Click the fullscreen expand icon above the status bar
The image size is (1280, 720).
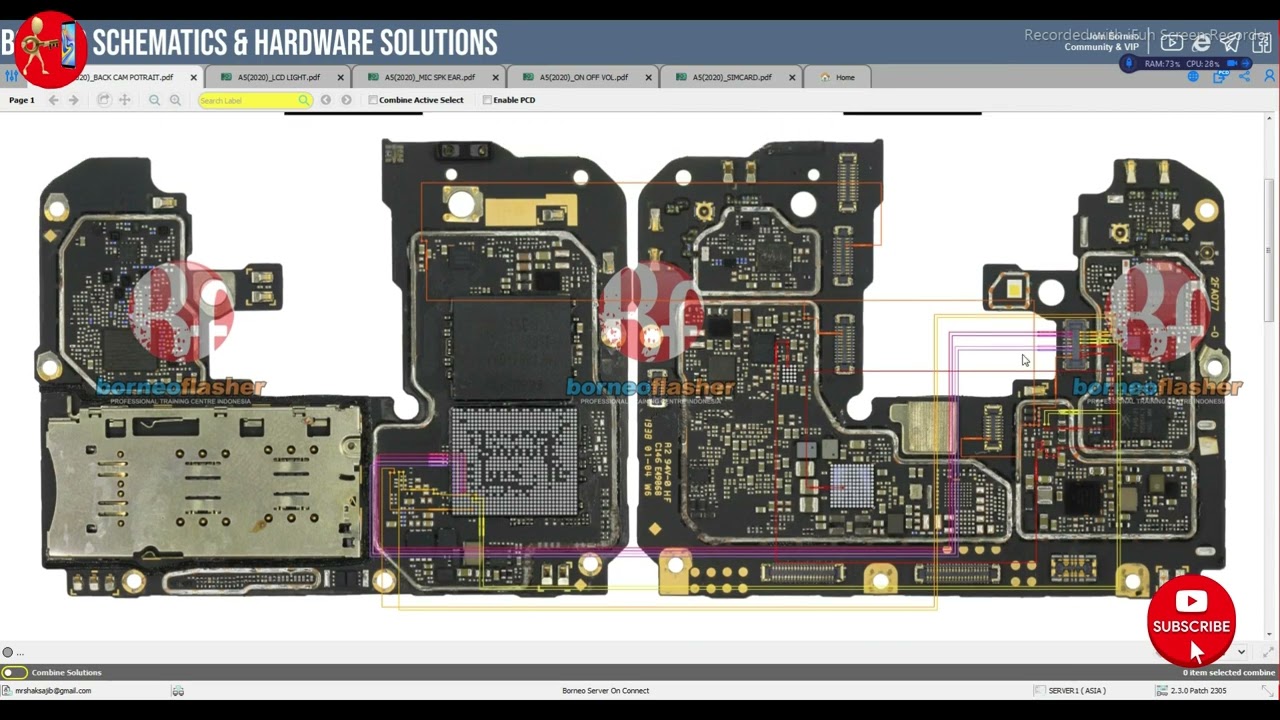tap(1268, 652)
